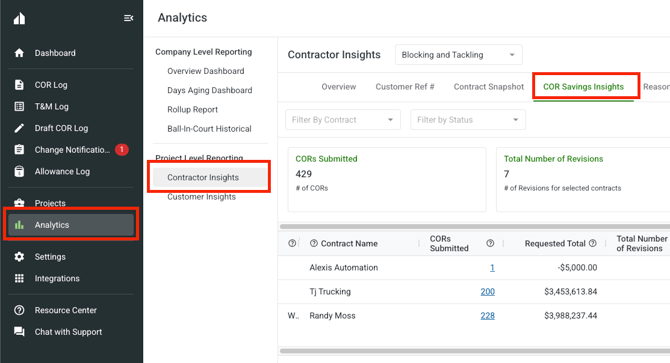Click help icon beside Contract Name
The image size is (670, 363).
click(314, 243)
